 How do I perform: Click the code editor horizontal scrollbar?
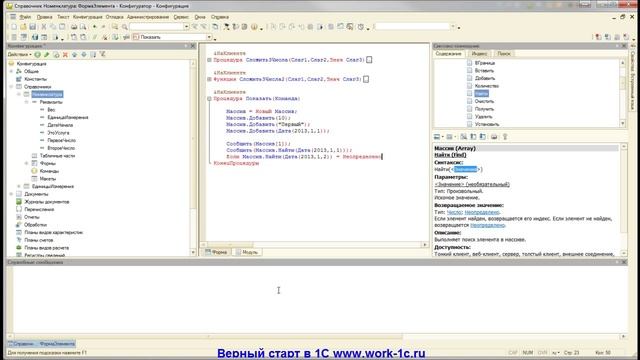pyautogui.click(x=313, y=245)
